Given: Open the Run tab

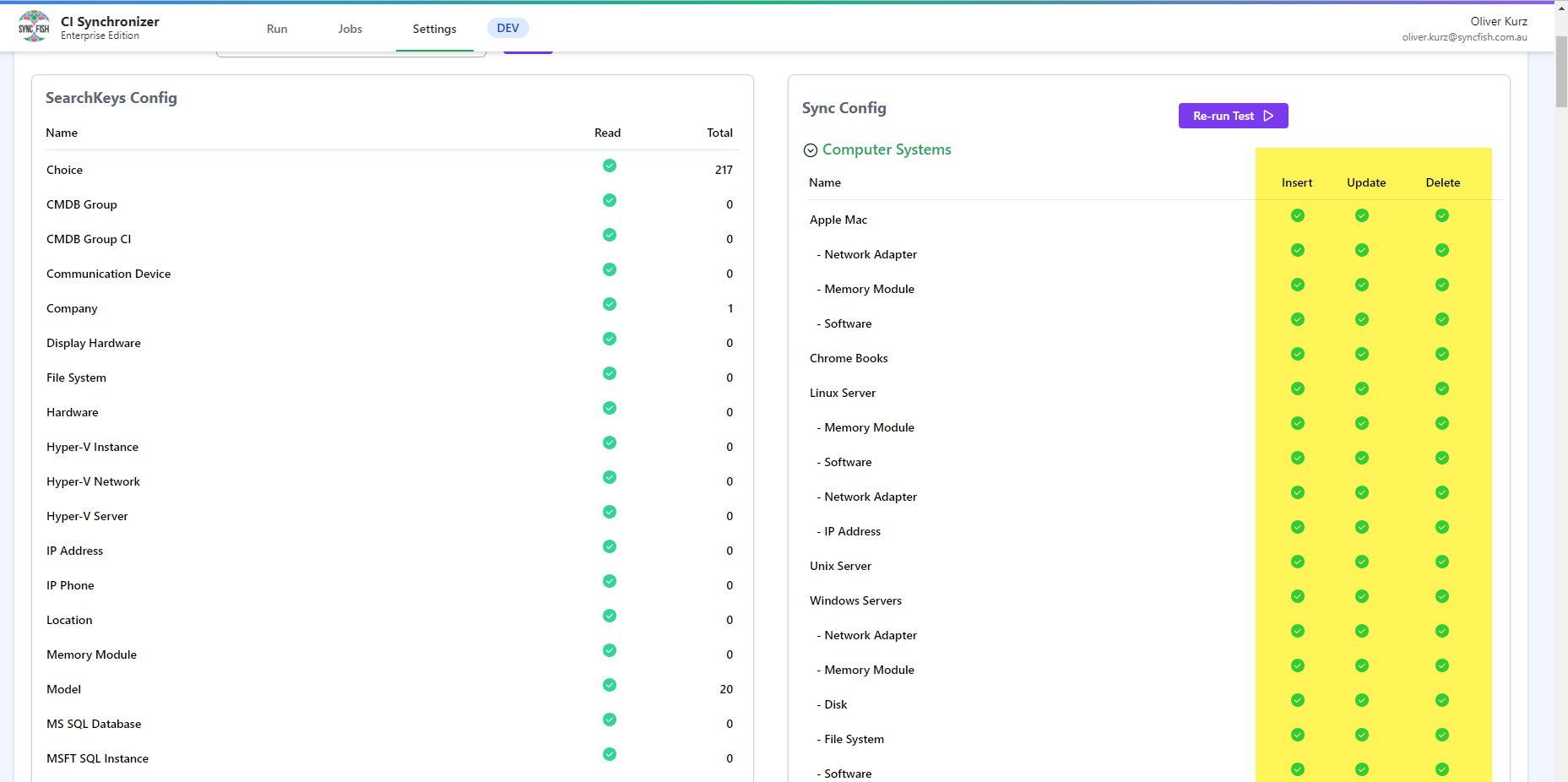Looking at the screenshot, I should pyautogui.click(x=277, y=29).
